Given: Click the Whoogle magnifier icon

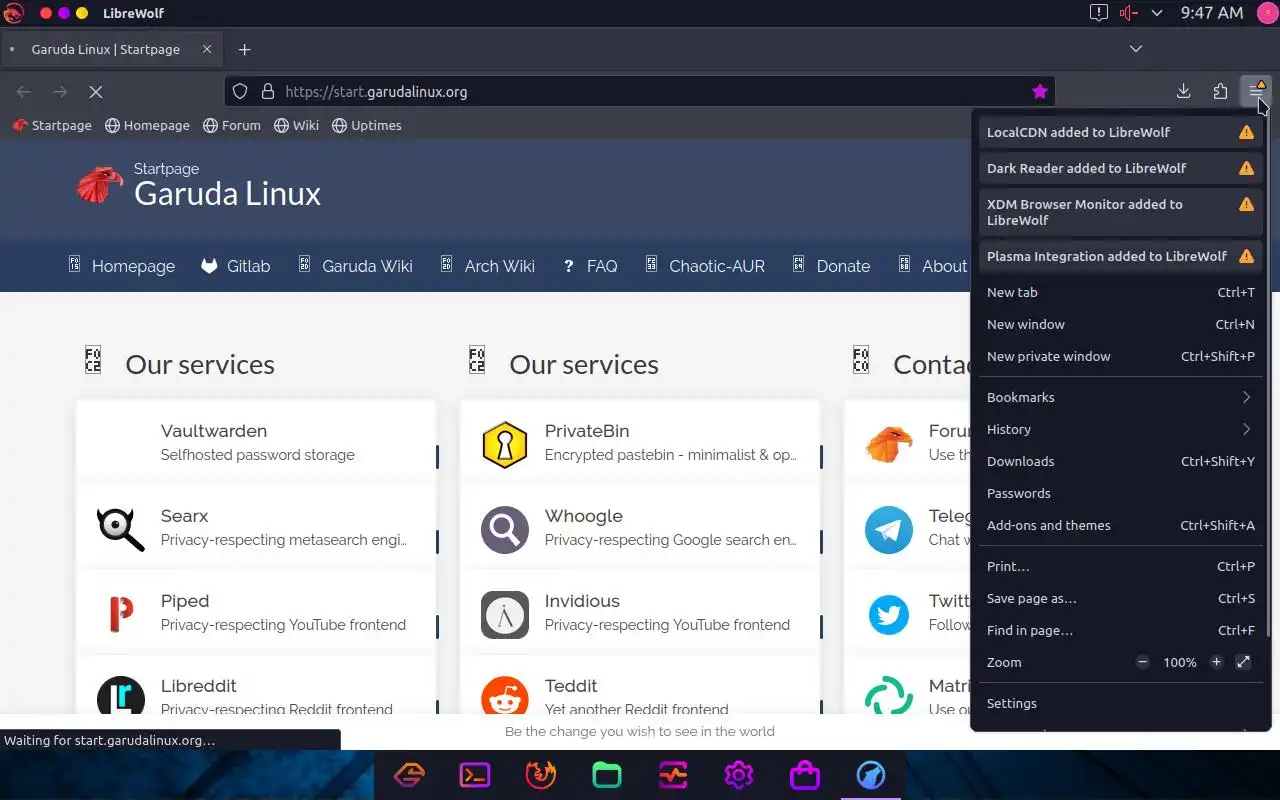Looking at the screenshot, I should [504, 529].
